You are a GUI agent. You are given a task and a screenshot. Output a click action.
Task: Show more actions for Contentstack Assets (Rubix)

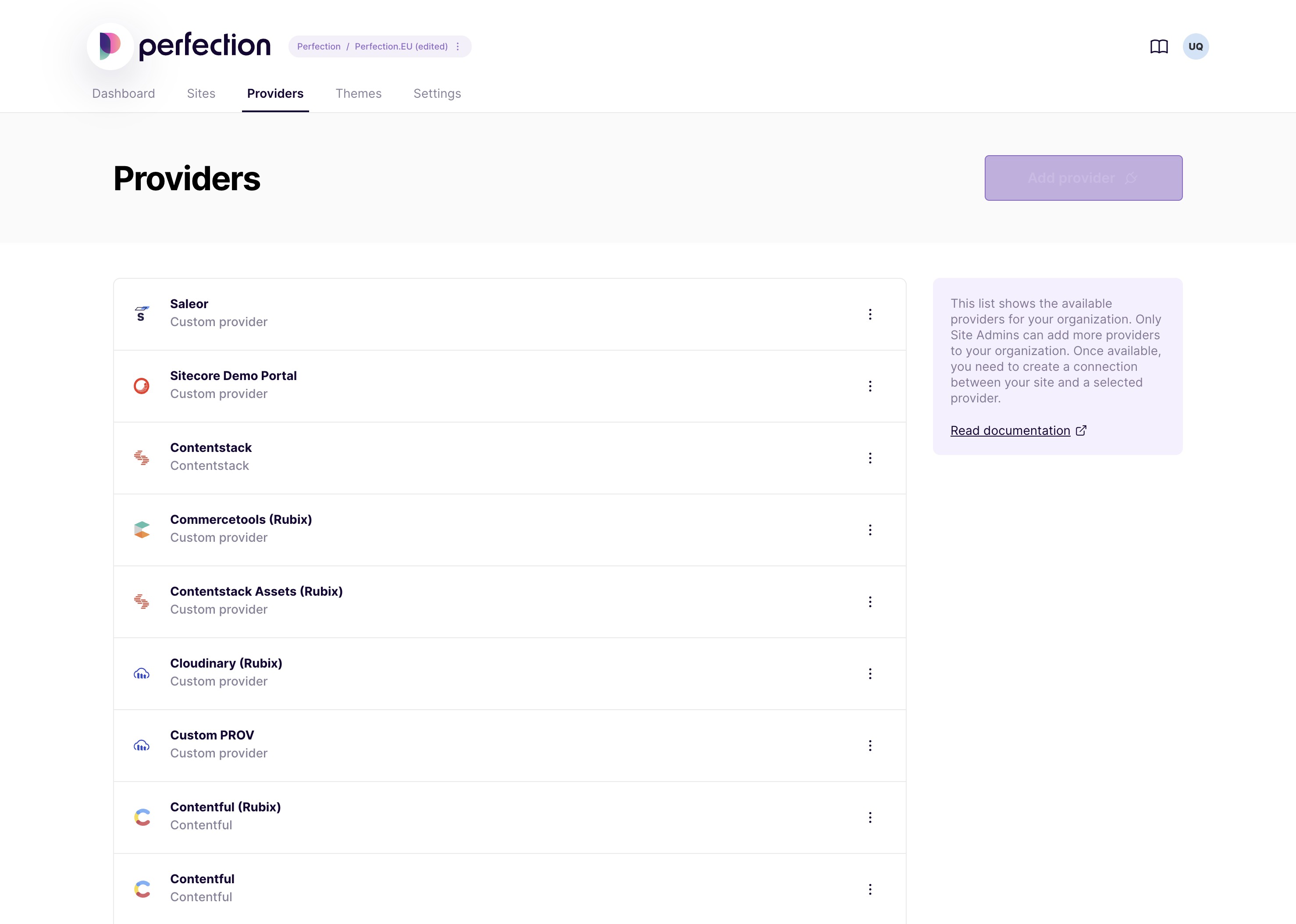pyautogui.click(x=870, y=601)
